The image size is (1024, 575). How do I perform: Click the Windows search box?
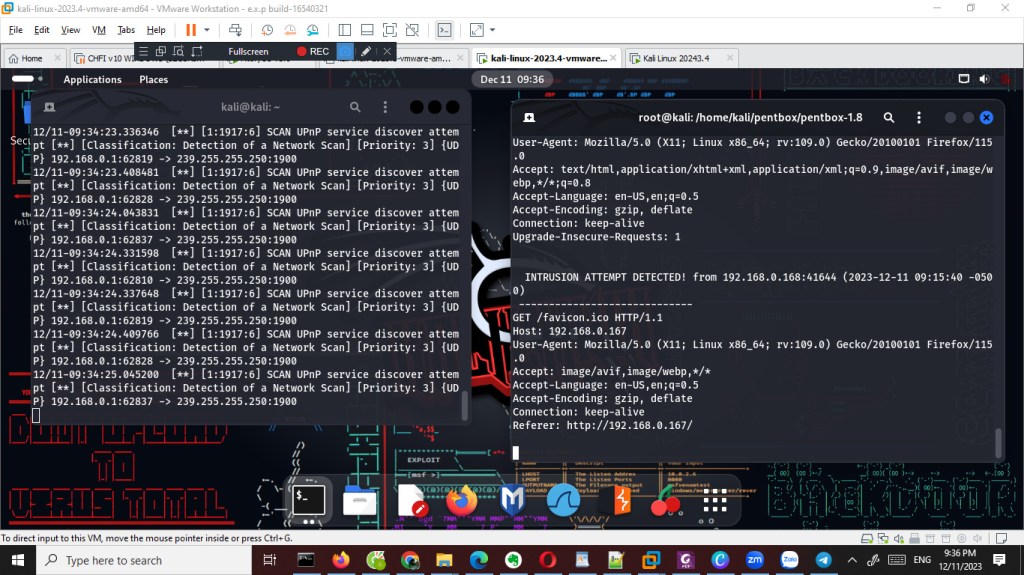[x=144, y=561]
